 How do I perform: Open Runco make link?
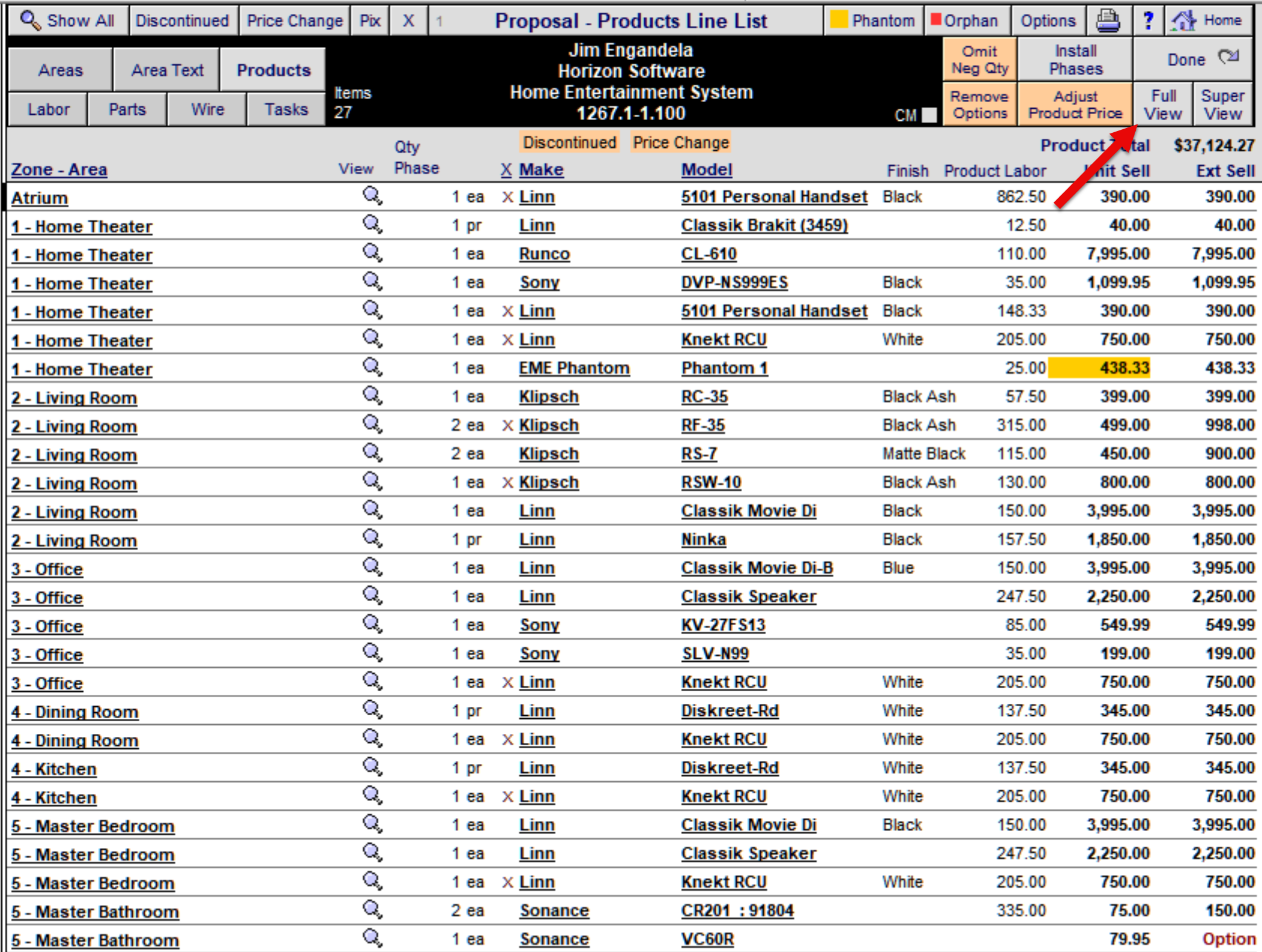544,254
